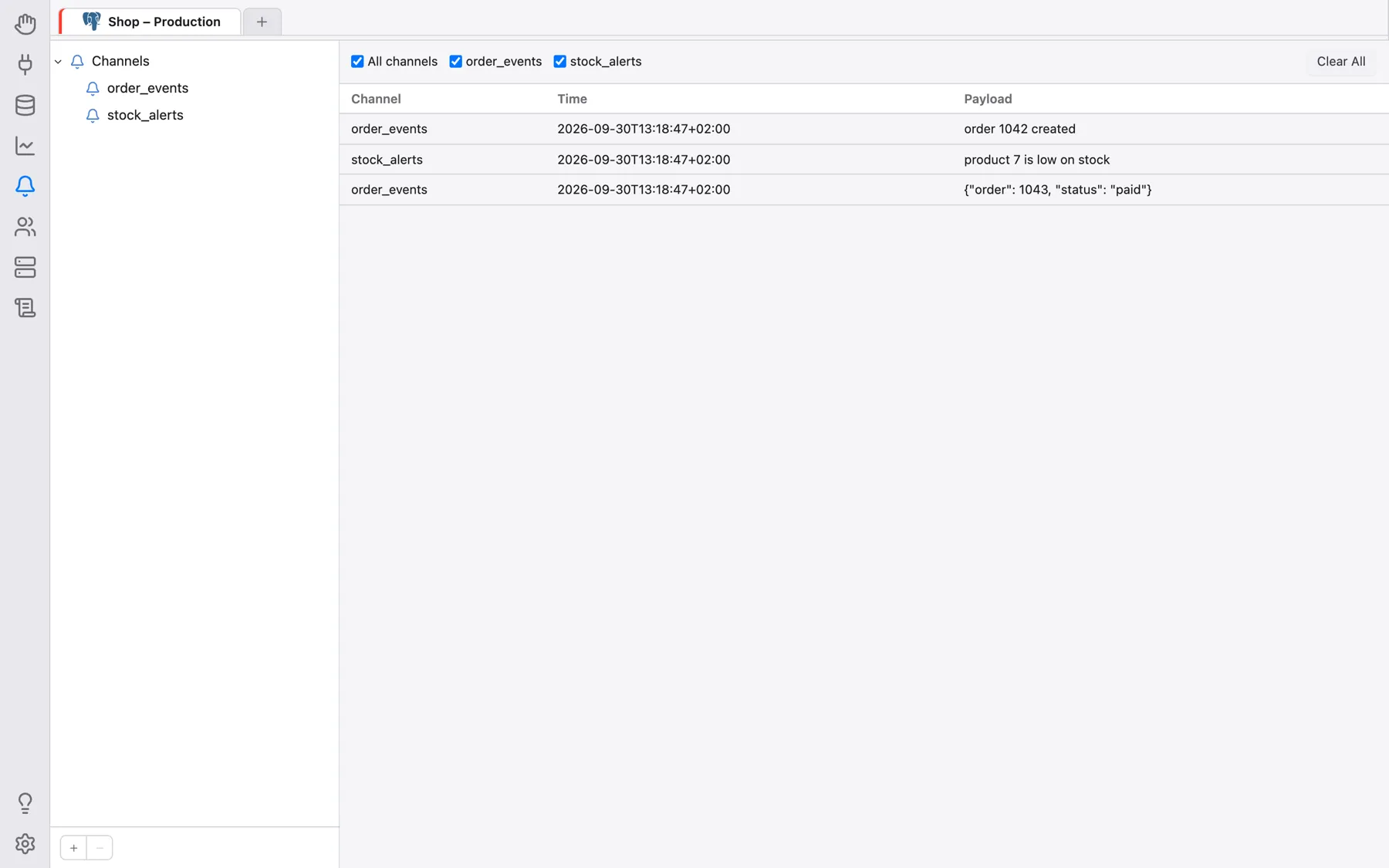Open the lightbulb tips icon
1389x868 pixels.
pyautogui.click(x=25, y=803)
